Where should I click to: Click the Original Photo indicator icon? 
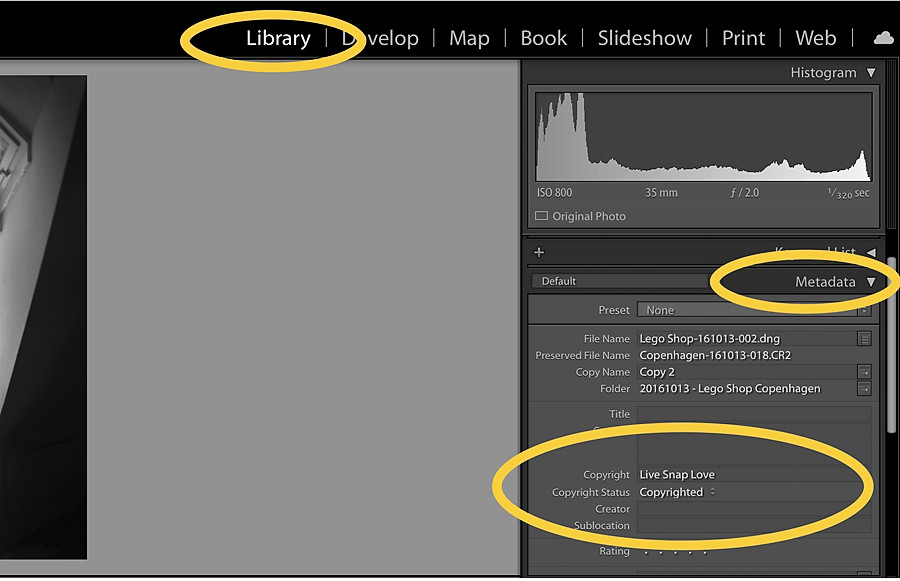pos(542,216)
